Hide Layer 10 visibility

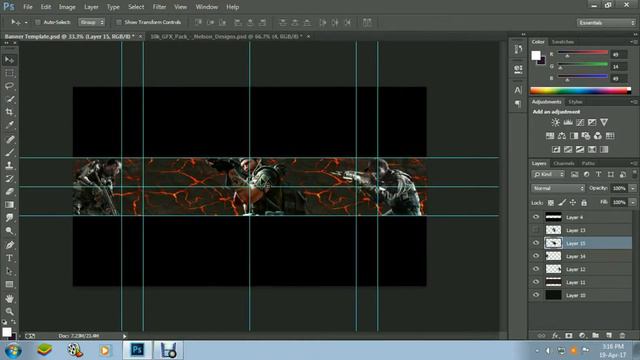click(536, 295)
